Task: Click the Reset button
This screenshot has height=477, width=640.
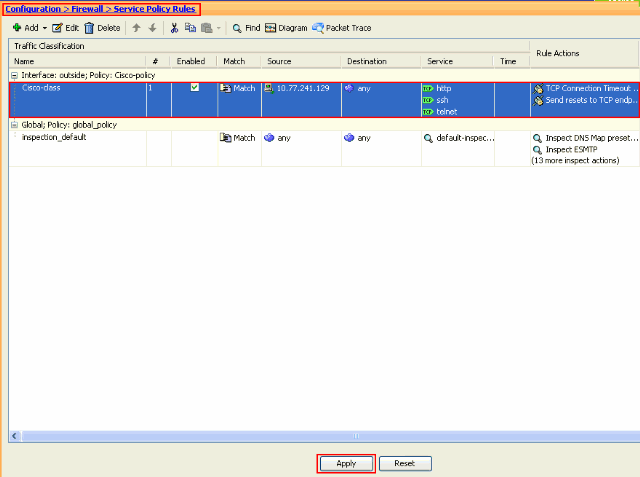Action: click(405, 464)
